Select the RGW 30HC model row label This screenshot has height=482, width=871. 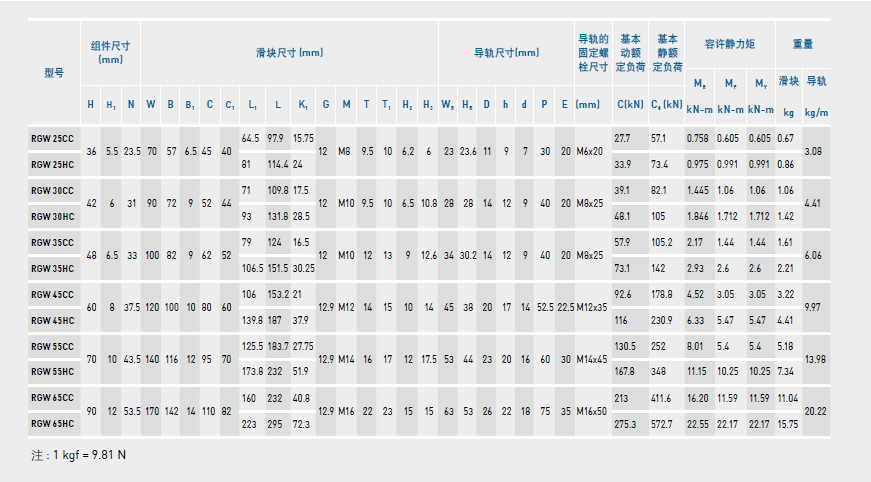[53, 215]
